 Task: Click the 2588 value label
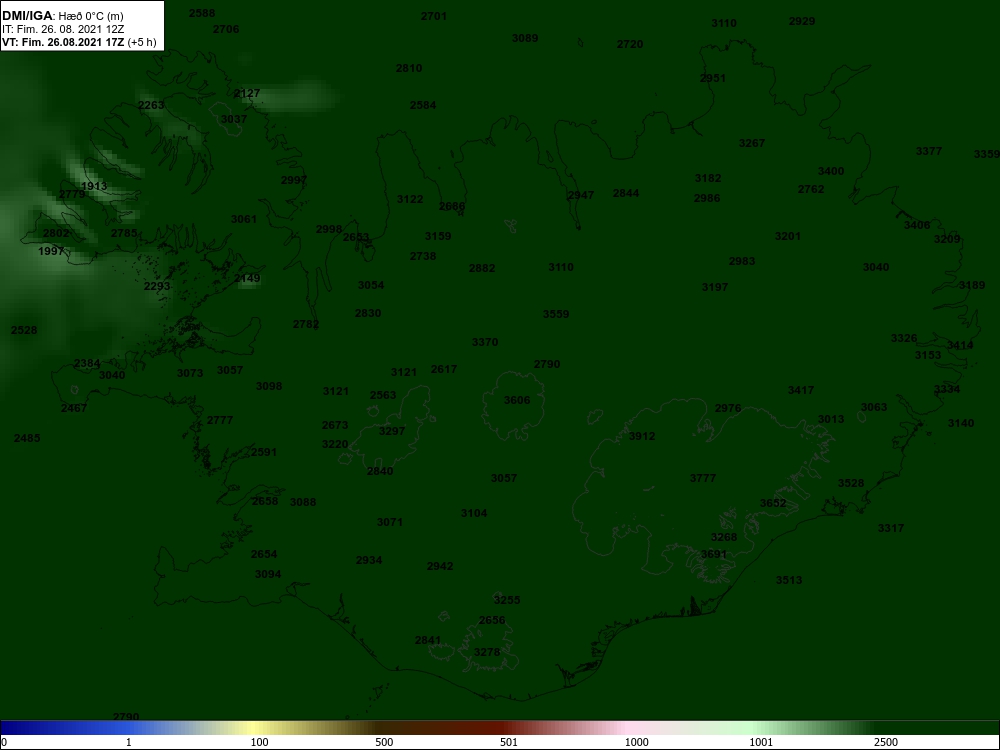tap(202, 13)
